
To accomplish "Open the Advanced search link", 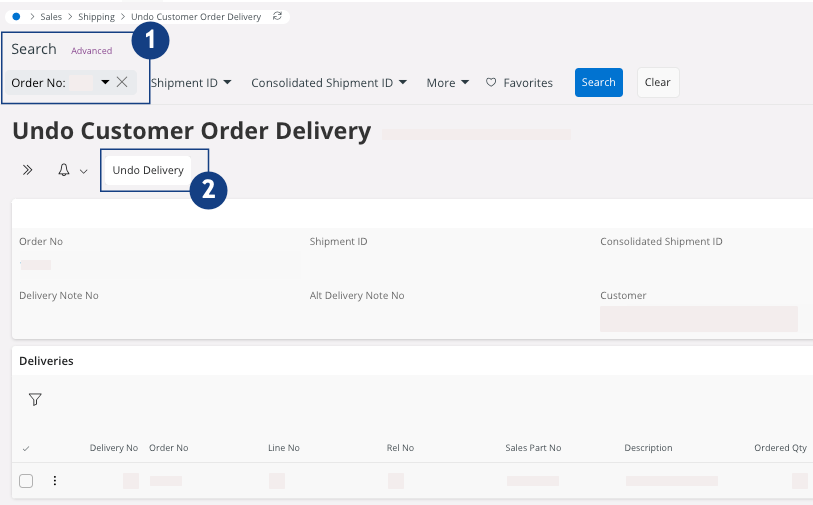I will [91, 51].
